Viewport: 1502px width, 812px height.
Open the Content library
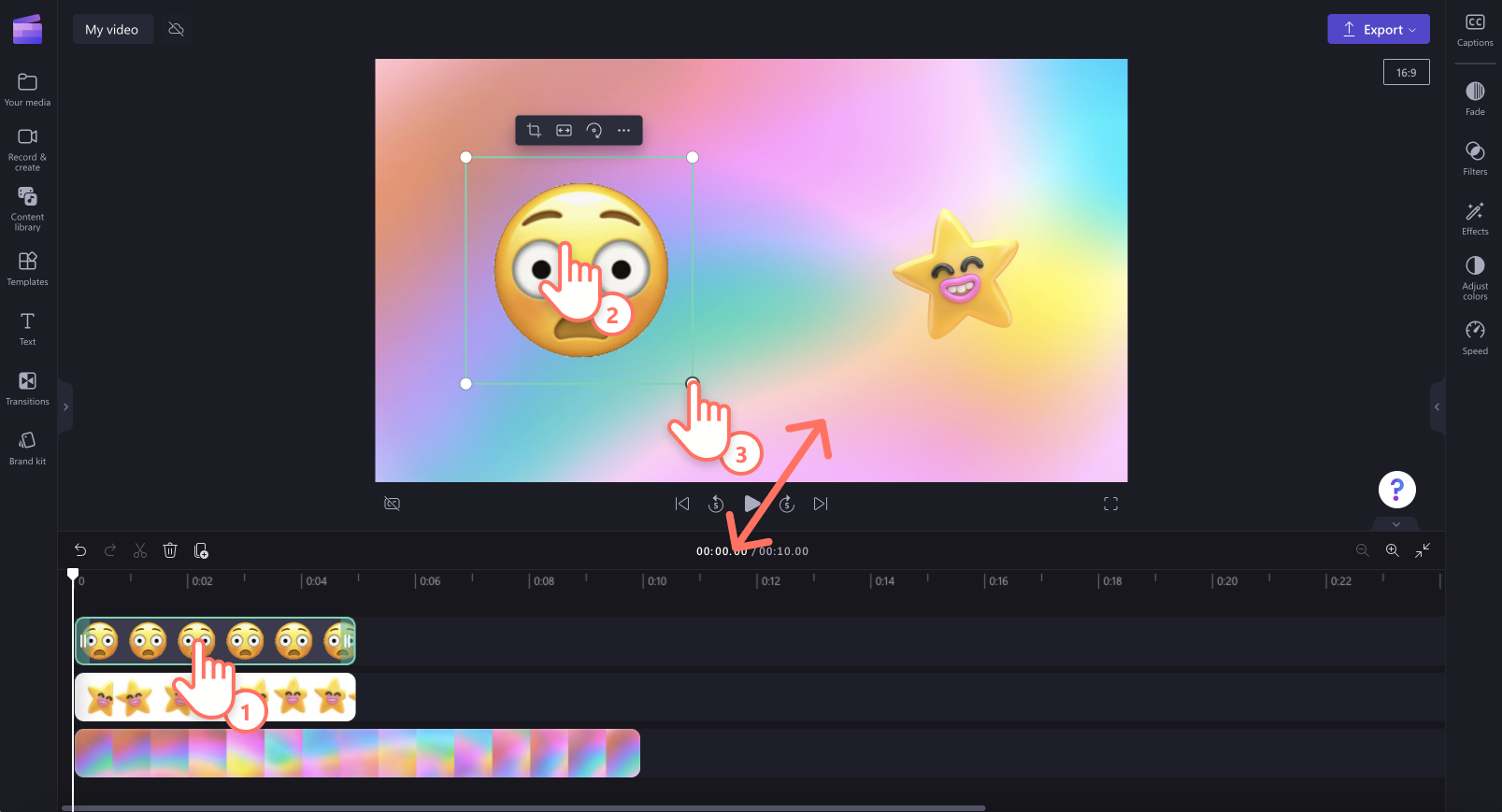[27, 208]
